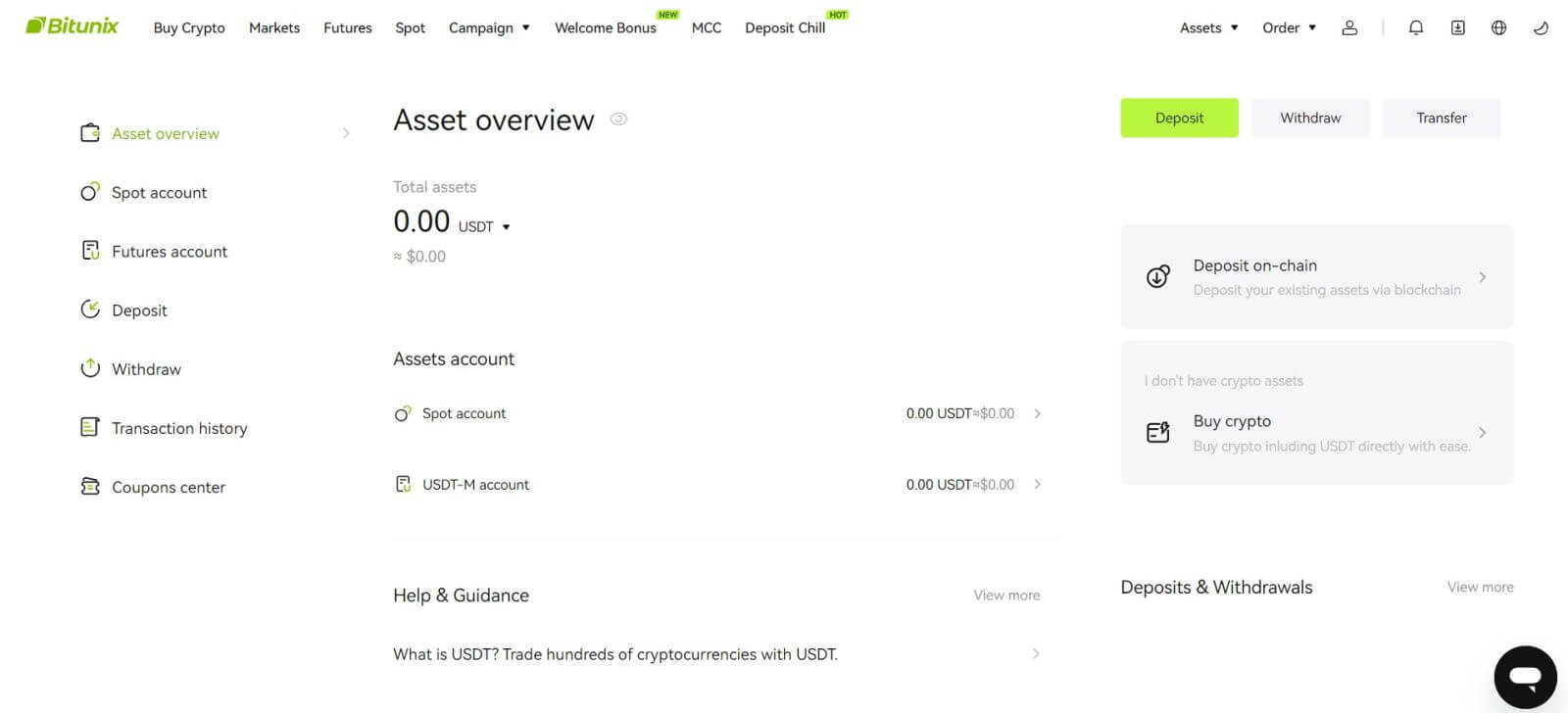
Task: Click the Buy crypto card icon
Action: [x=1157, y=432]
